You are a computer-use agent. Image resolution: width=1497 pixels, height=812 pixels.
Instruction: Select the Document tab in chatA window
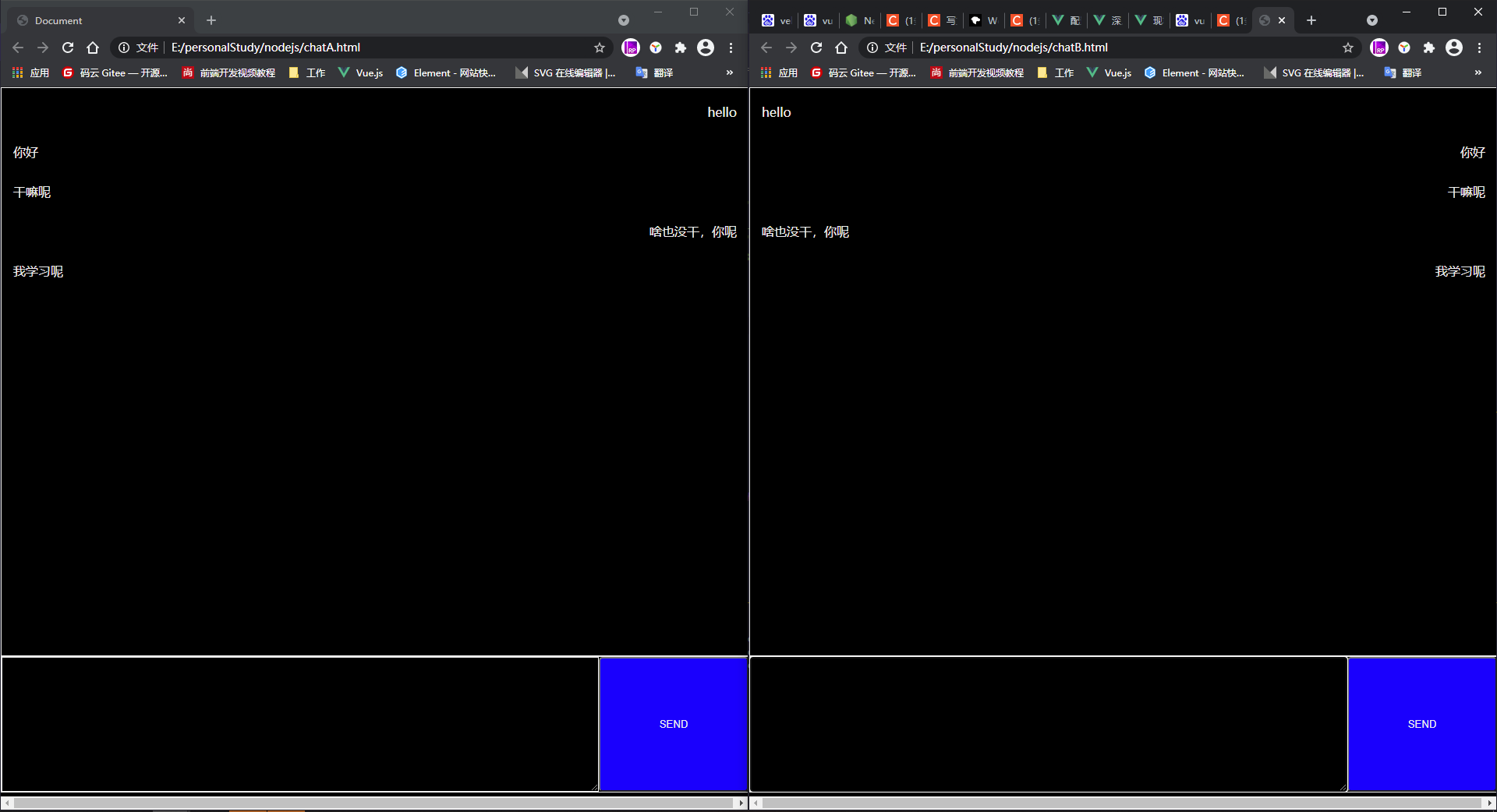coord(101,20)
